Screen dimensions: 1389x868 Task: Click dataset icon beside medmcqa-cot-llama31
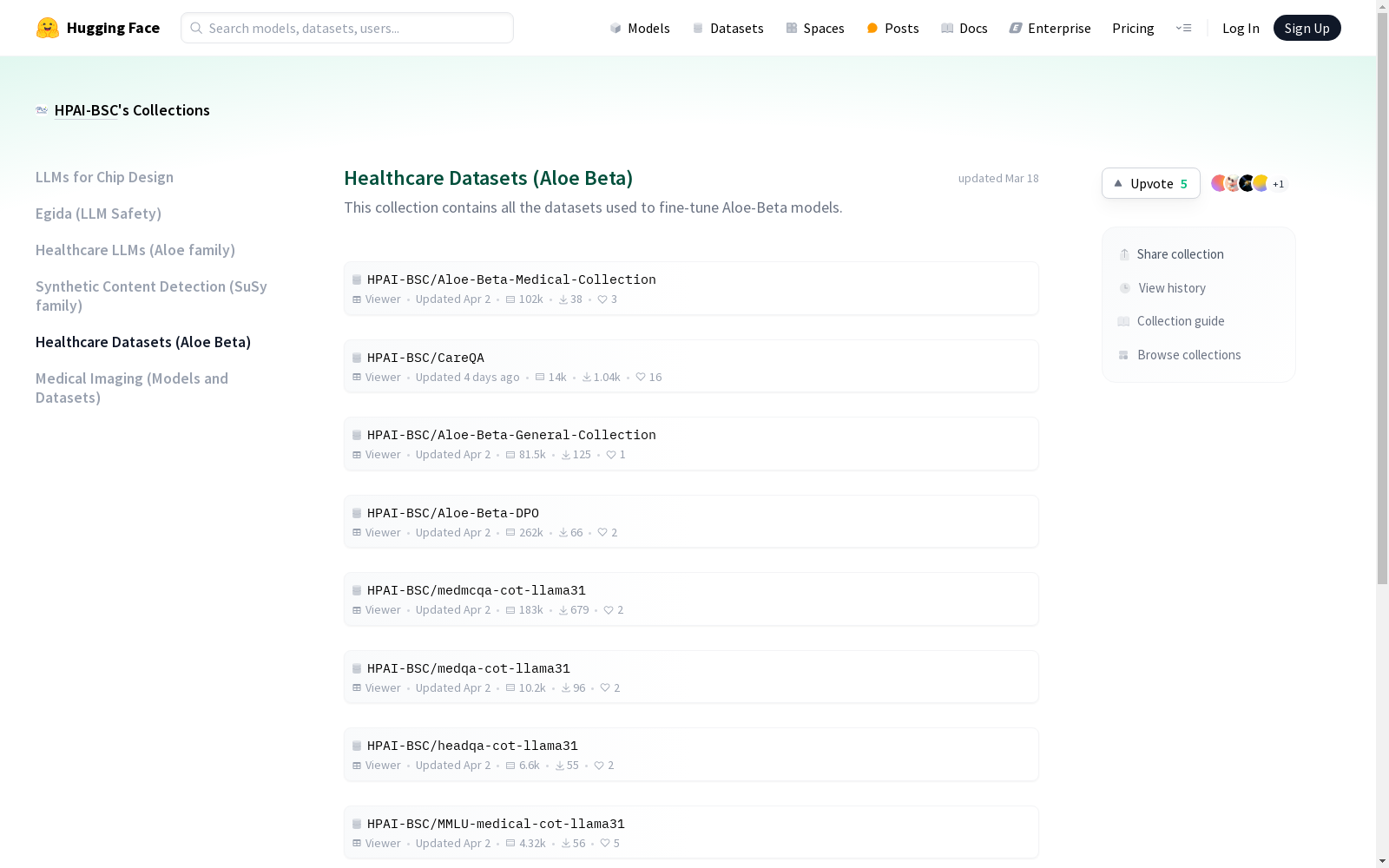click(x=357, y=590)
